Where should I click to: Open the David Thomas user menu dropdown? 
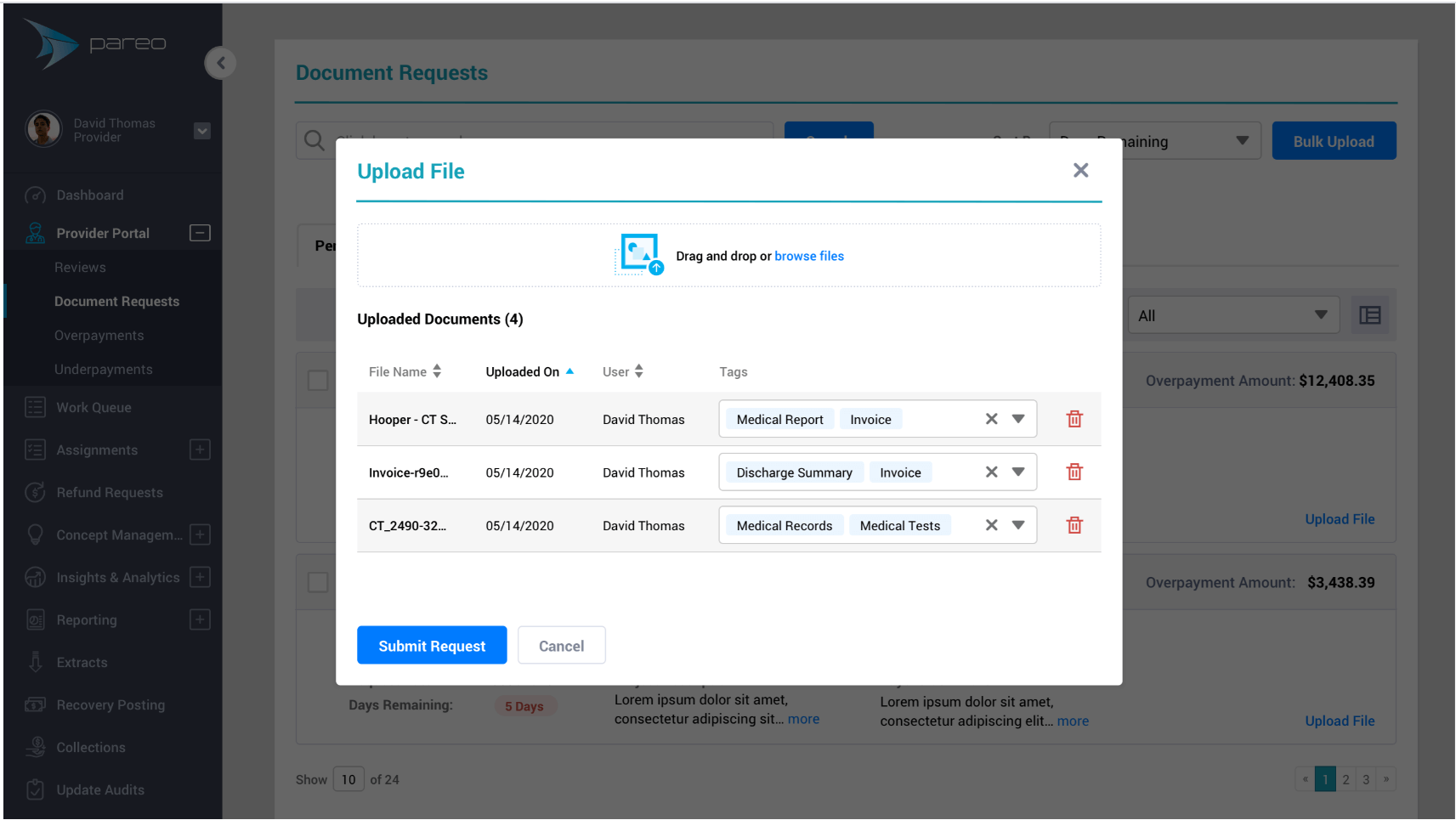202,131
